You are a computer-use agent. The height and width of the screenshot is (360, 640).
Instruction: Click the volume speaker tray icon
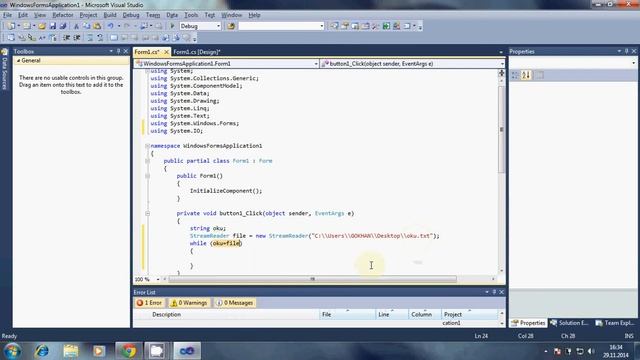click(591, 351)
